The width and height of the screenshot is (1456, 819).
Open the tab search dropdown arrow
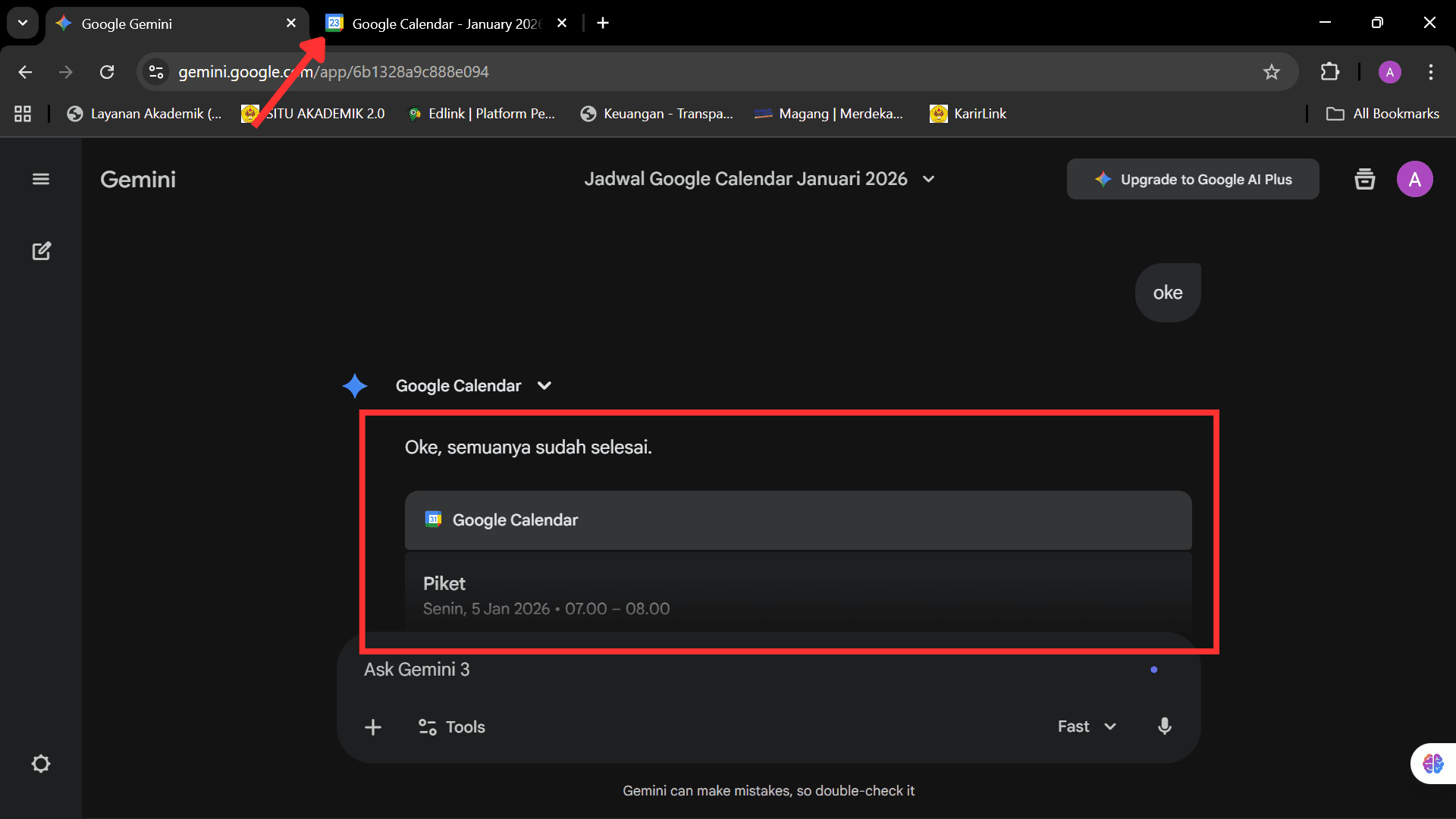[x=22, y=22]
